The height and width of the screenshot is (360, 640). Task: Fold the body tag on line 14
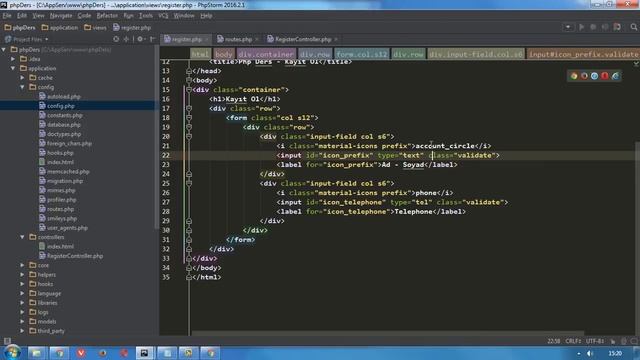click(x=189, y=80)
